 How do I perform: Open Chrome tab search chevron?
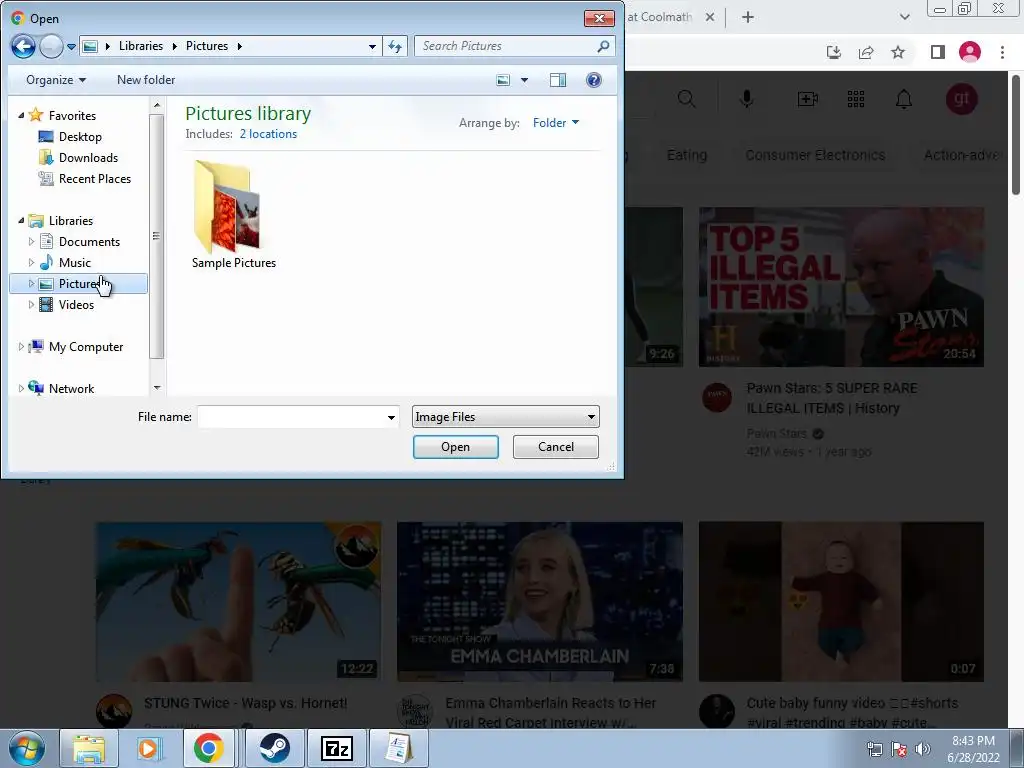(904, 17)
